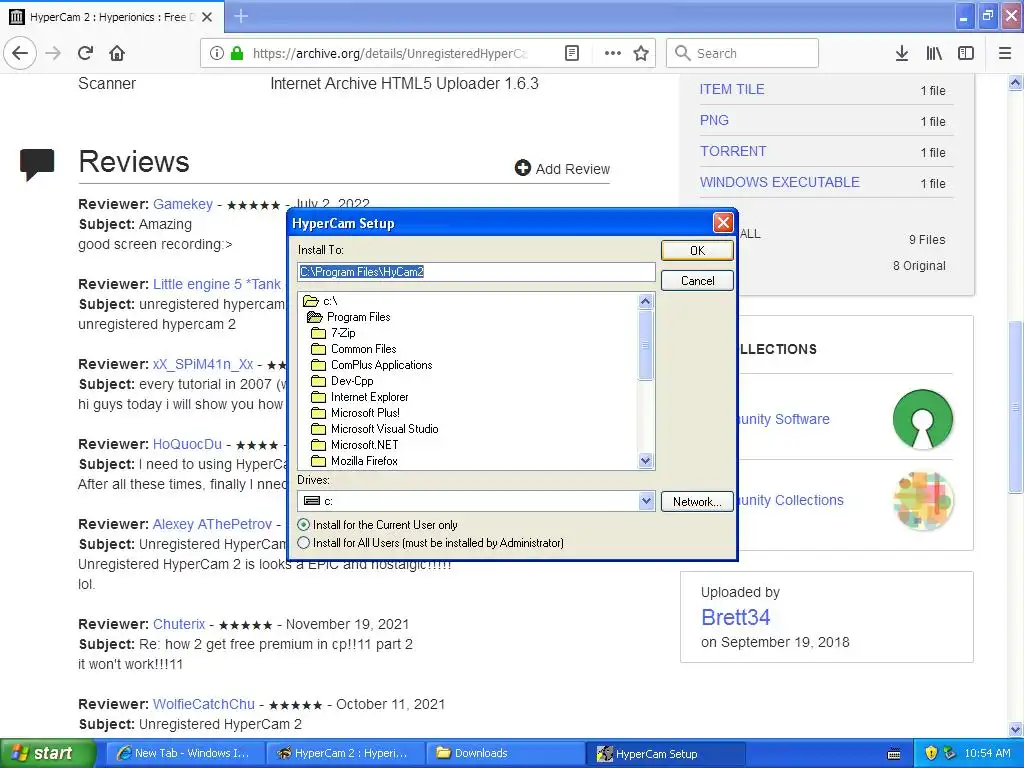Viewport: 1024px width, 768px height.
Task: Click the Firefox forward arrow
Action: pyautogui.click(x=53, y=54)
